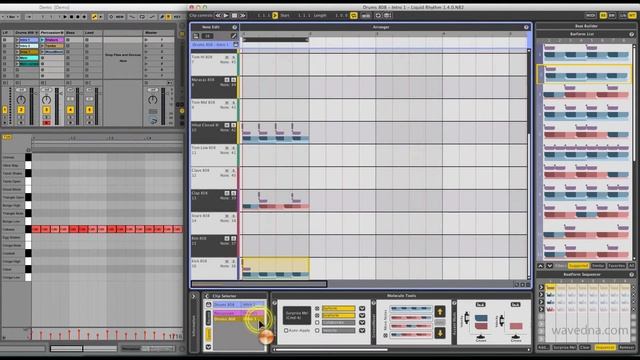Select the Tom Hi 808 track label
The image size is (640, 360).
coord(202,57)
